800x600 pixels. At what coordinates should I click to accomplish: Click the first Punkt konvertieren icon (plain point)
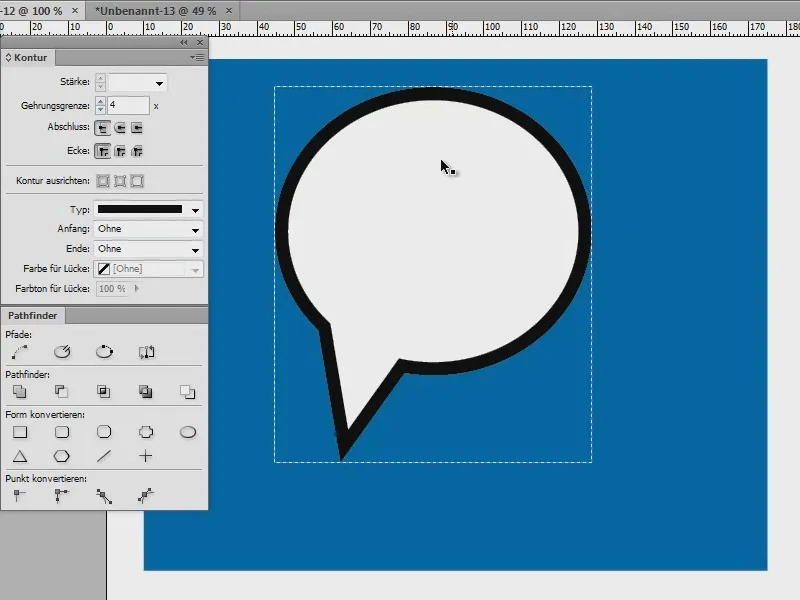(x=19, y=495)
